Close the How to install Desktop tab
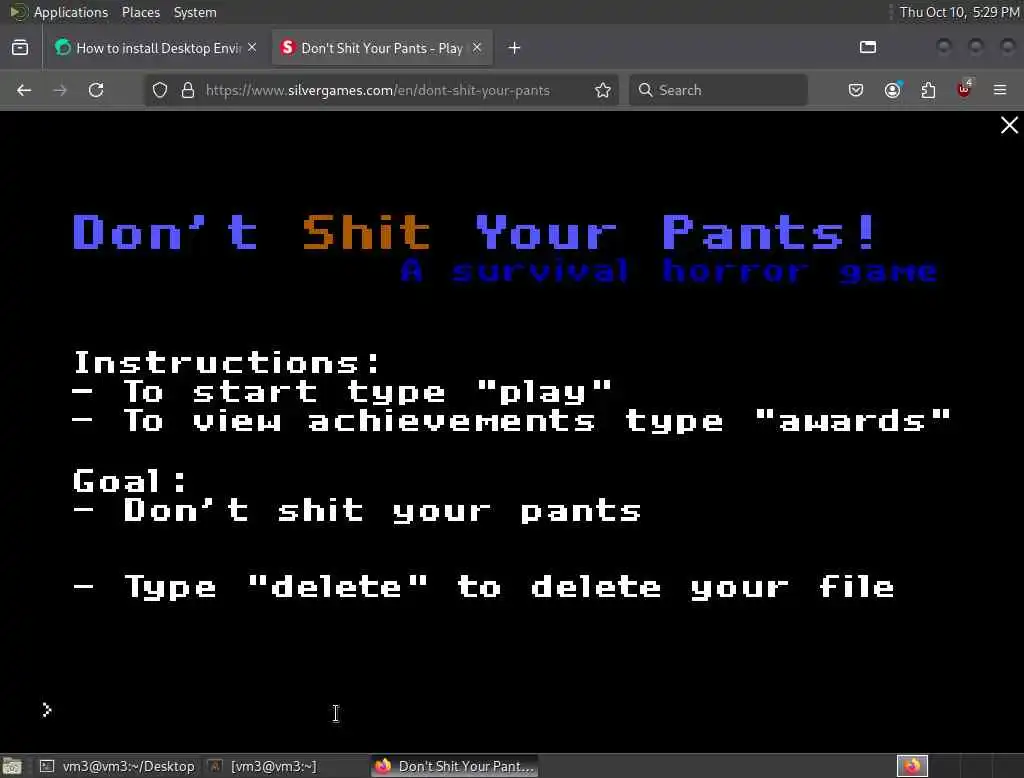Screen dimensions: 1024x778 point(252,48)
